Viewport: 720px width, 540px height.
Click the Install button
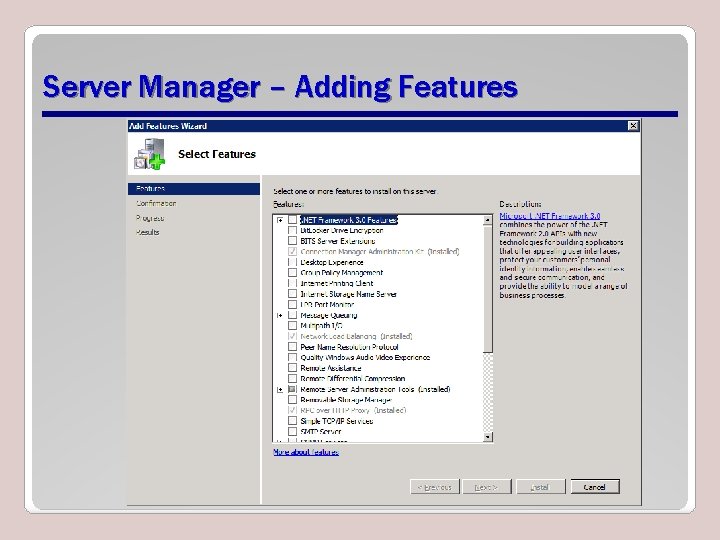pyautogui.click(x=540, y=487)
